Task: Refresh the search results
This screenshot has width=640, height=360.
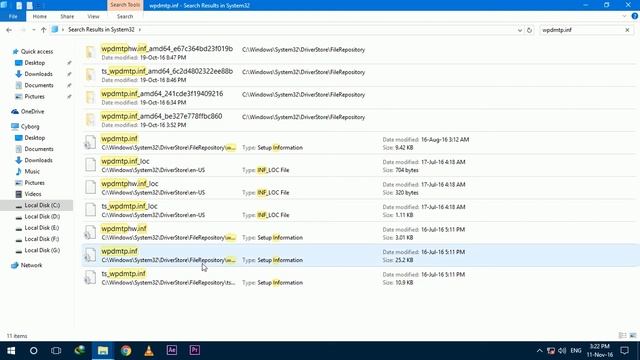Action: click(x=529, y=30)
